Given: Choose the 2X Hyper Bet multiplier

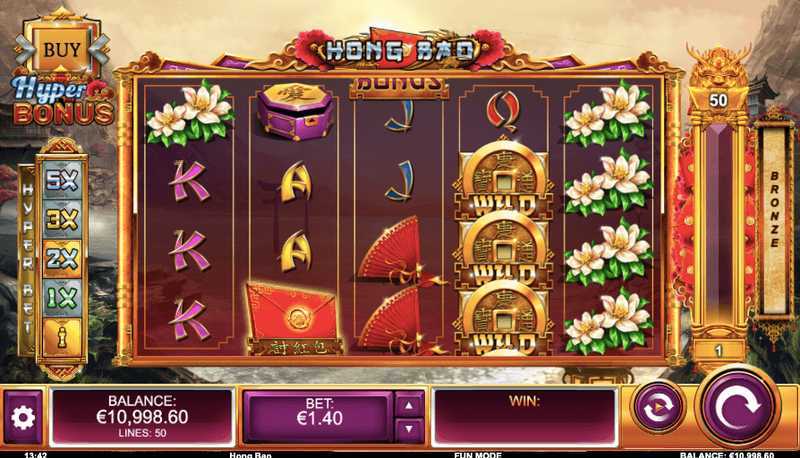Looking at the screenshot, I should point(62,259).
